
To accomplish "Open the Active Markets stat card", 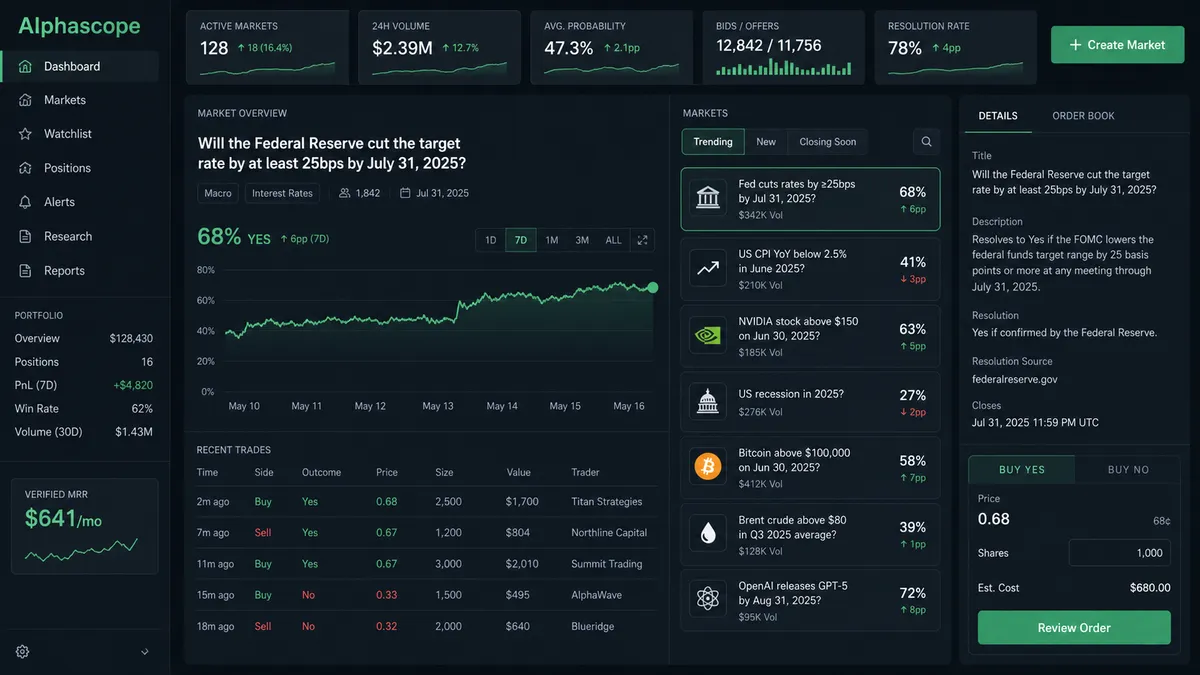I will pos(267,47).
